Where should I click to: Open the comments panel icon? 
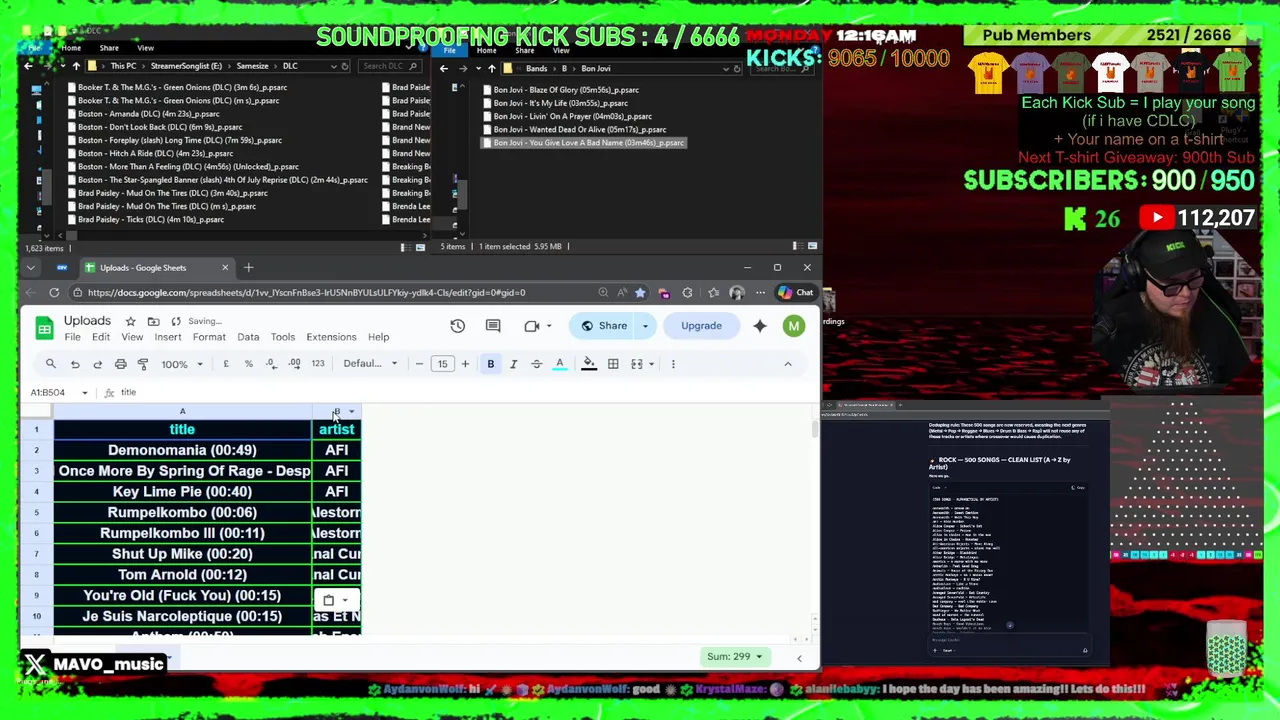pos(493,326)
